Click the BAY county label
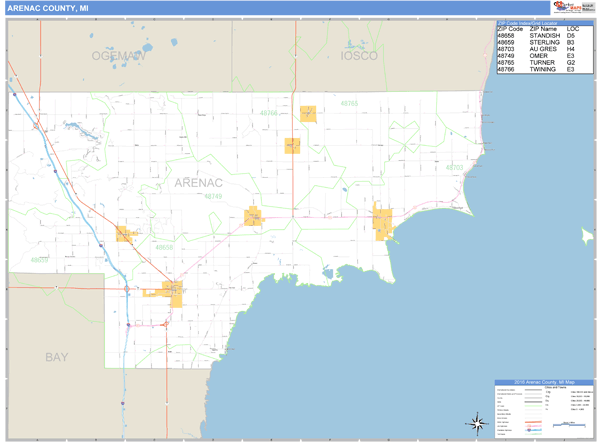The height and width of the screenshot is (442, 600). click(x=57, y=356)
